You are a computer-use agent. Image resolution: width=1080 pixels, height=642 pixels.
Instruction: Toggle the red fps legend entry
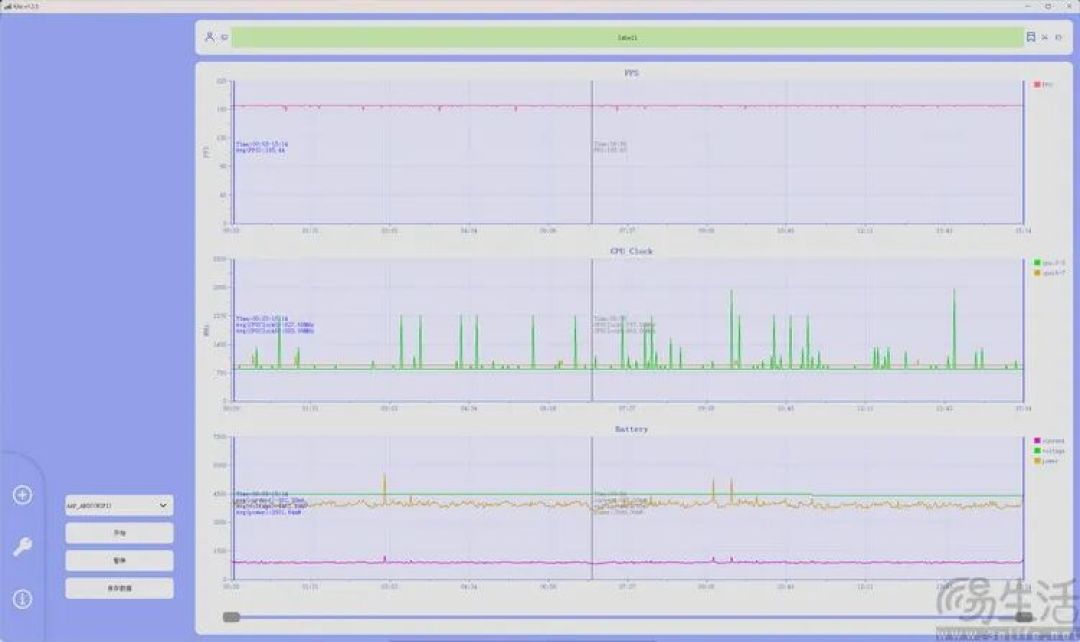tap(1043, 84)
